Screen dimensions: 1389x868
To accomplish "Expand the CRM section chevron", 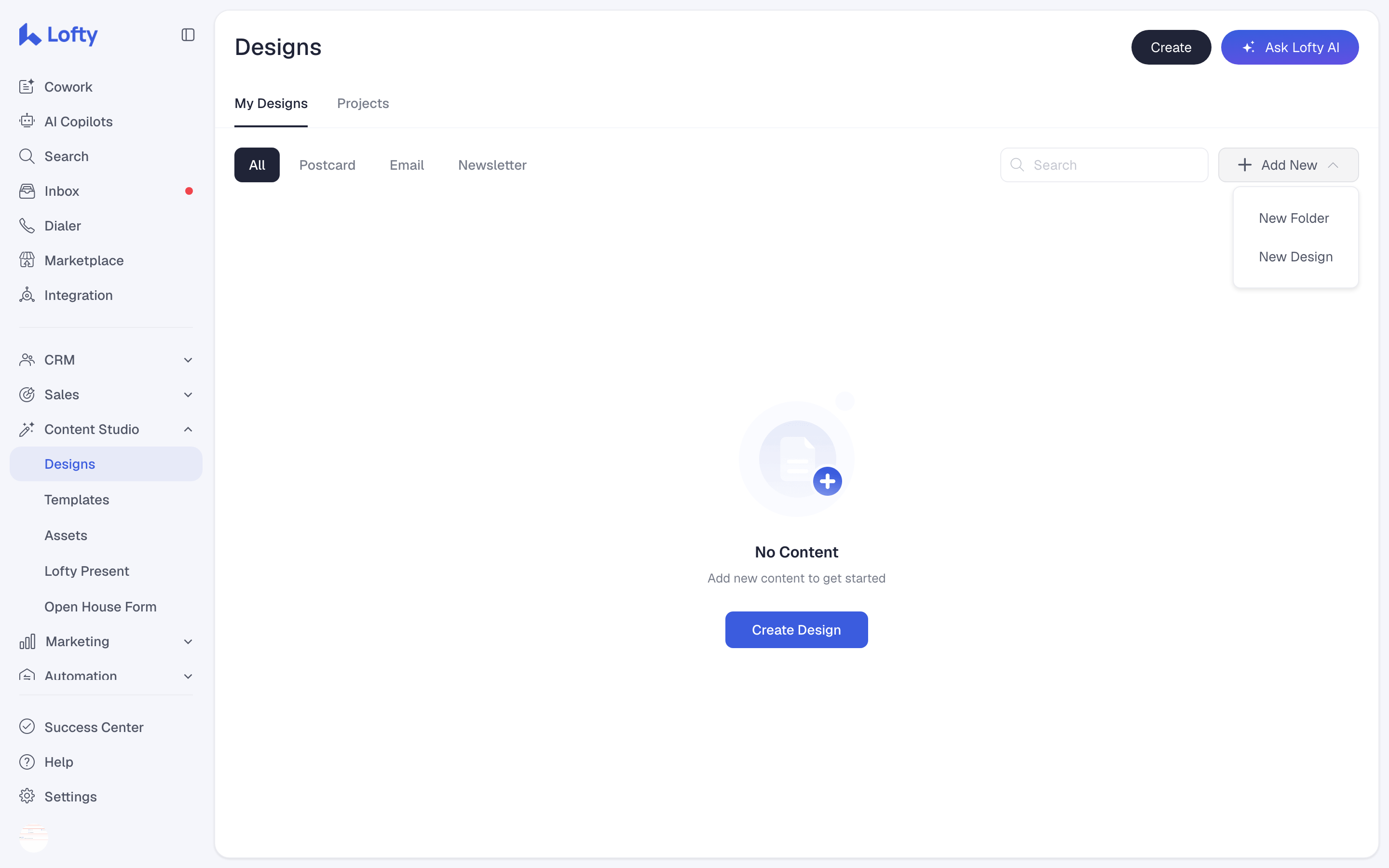I will 188,360.
